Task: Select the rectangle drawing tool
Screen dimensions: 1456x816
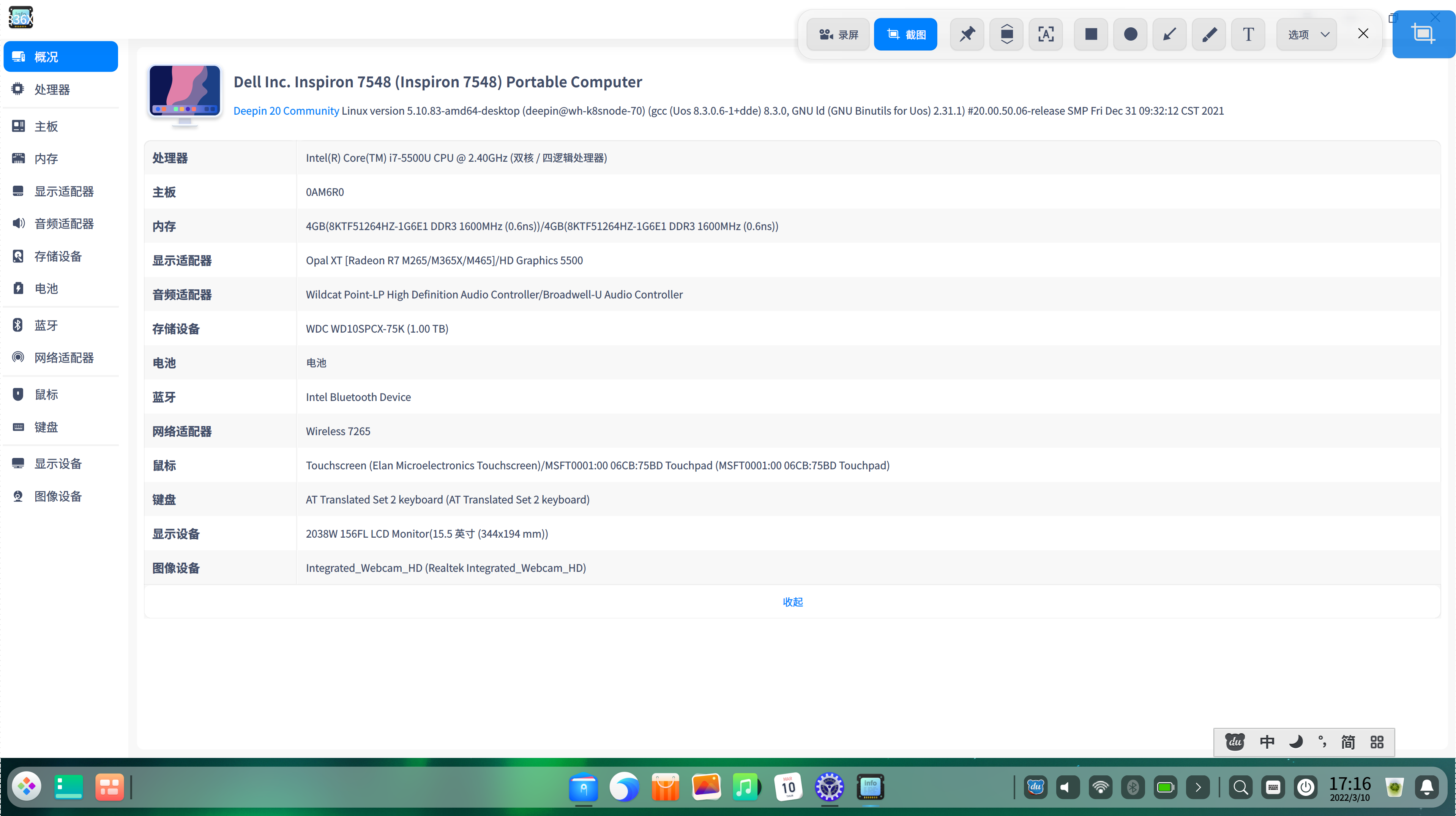Action: [x=1091, y=35]
